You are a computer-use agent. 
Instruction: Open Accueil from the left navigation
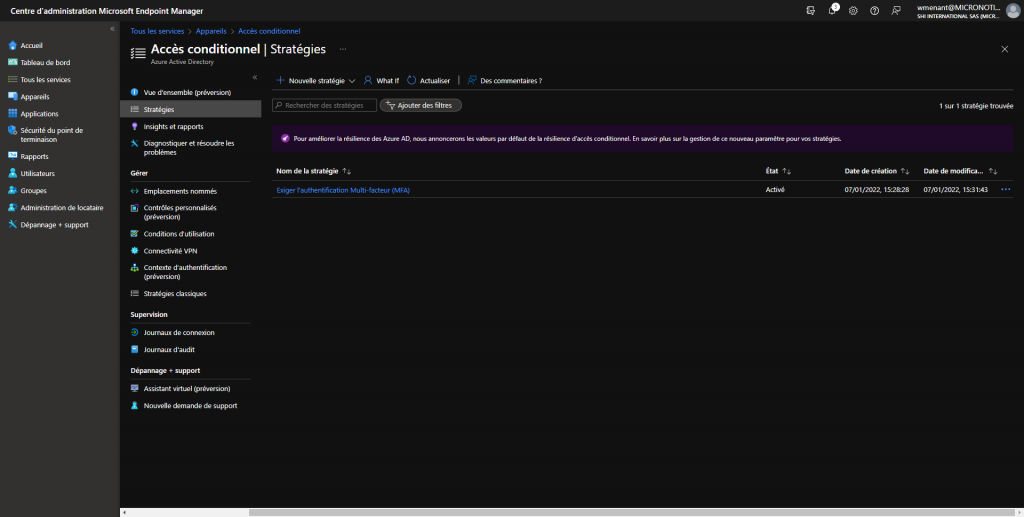[31, 46]
